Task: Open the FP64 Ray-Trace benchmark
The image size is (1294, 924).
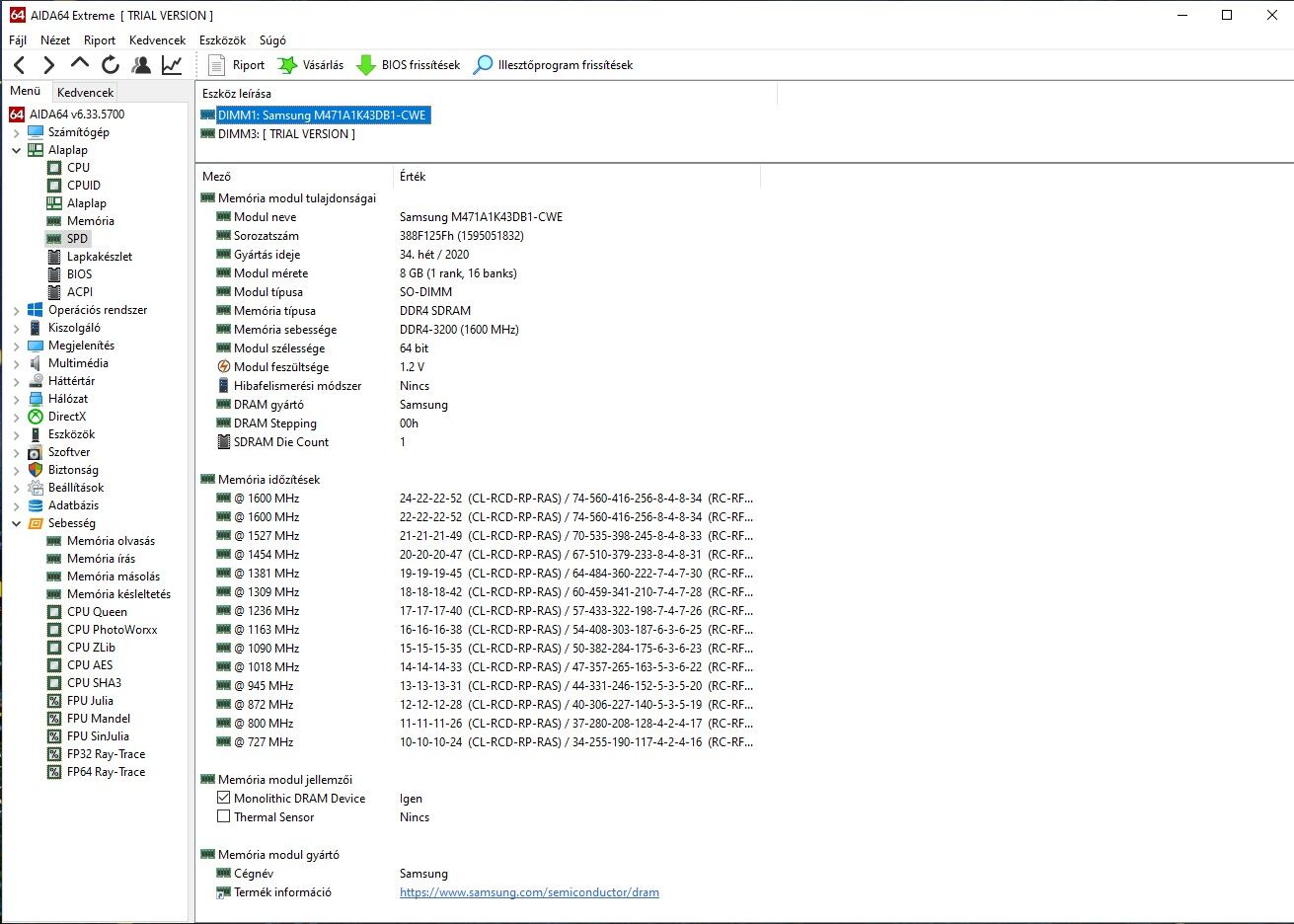Action: coord(106,772)
